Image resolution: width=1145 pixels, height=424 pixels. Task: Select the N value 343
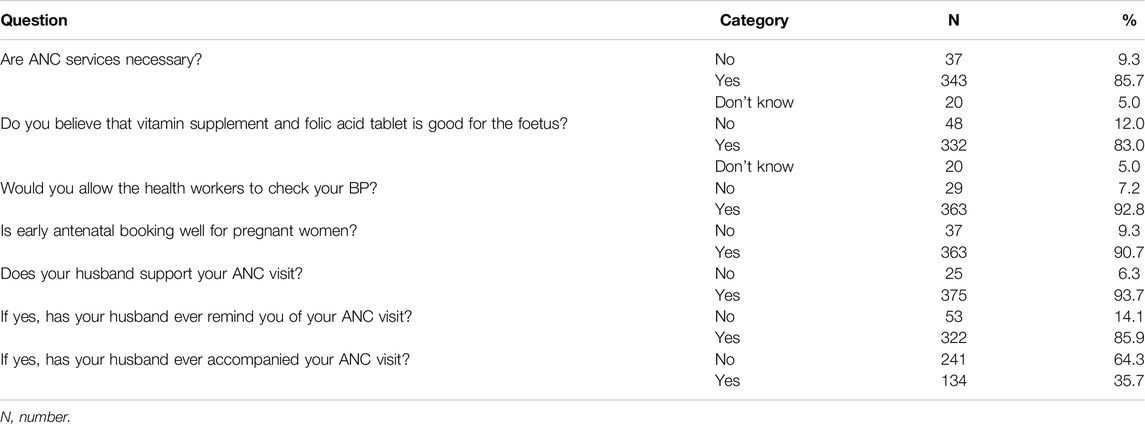[953, 81]
